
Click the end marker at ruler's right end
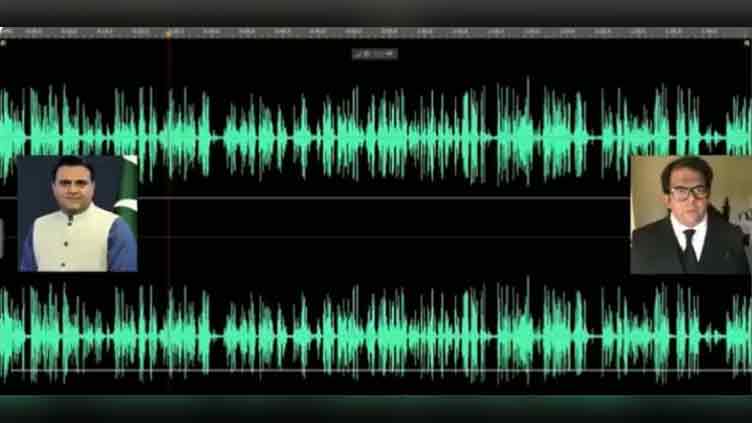coord(746,41)
